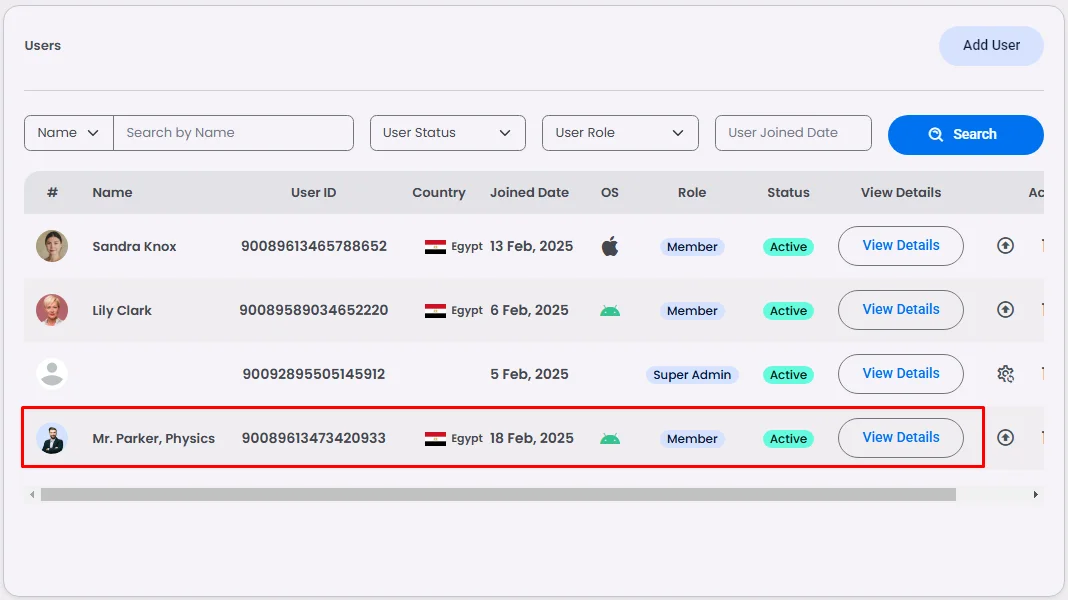Click the Active status badge for Lily Clark

(x=788, y=311)
